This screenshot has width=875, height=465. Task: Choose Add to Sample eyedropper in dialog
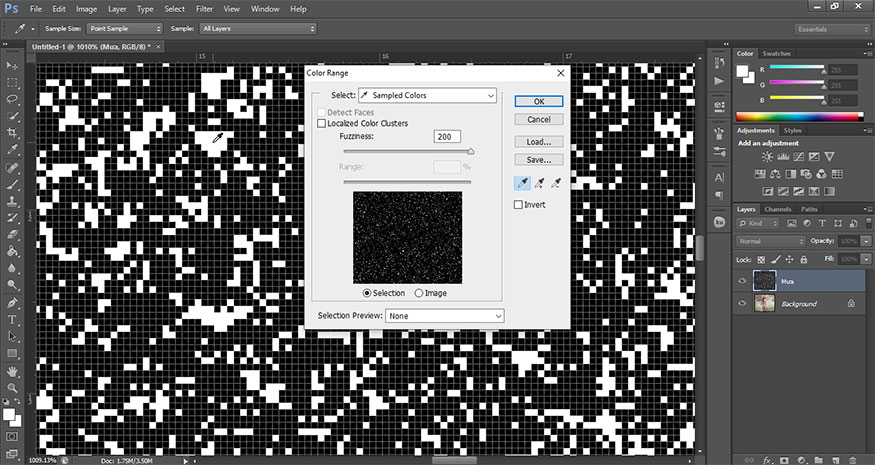click(x=539, y=183)
